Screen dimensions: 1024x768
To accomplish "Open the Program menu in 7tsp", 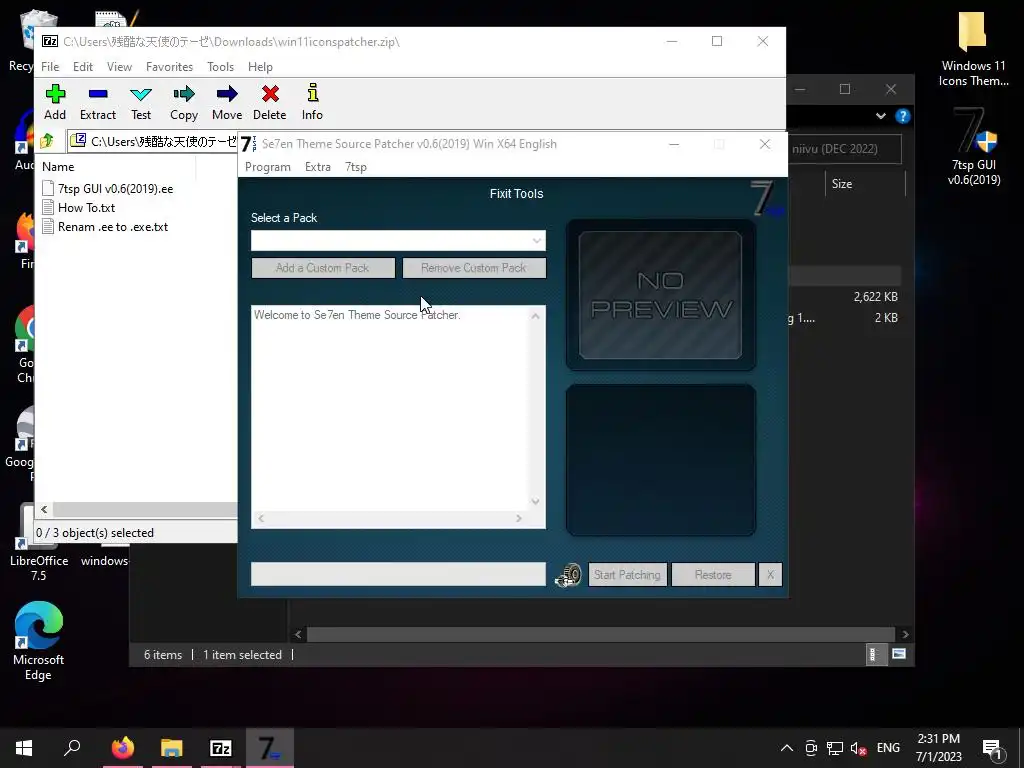I will click(x=268, y=167).
